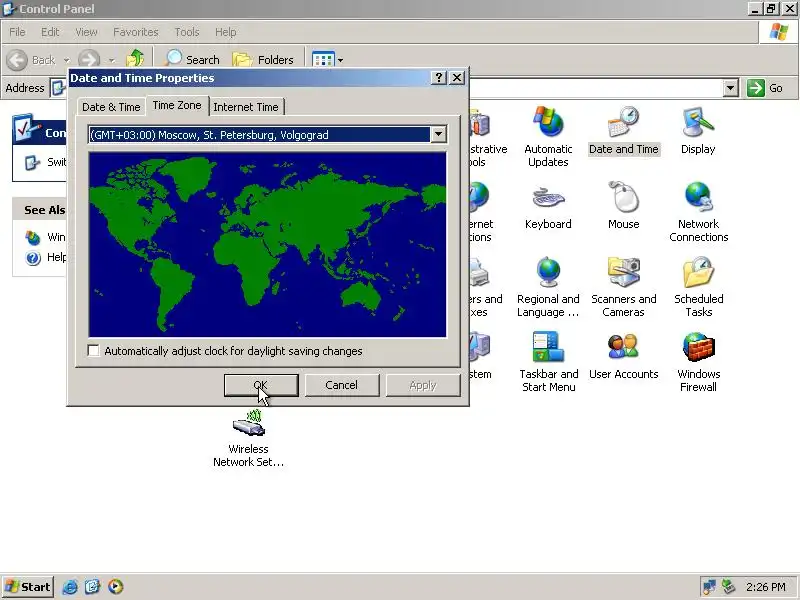This screenshot has height=600, width=800.
Task: Click the network tray icon
Action: tap(709, 587)
